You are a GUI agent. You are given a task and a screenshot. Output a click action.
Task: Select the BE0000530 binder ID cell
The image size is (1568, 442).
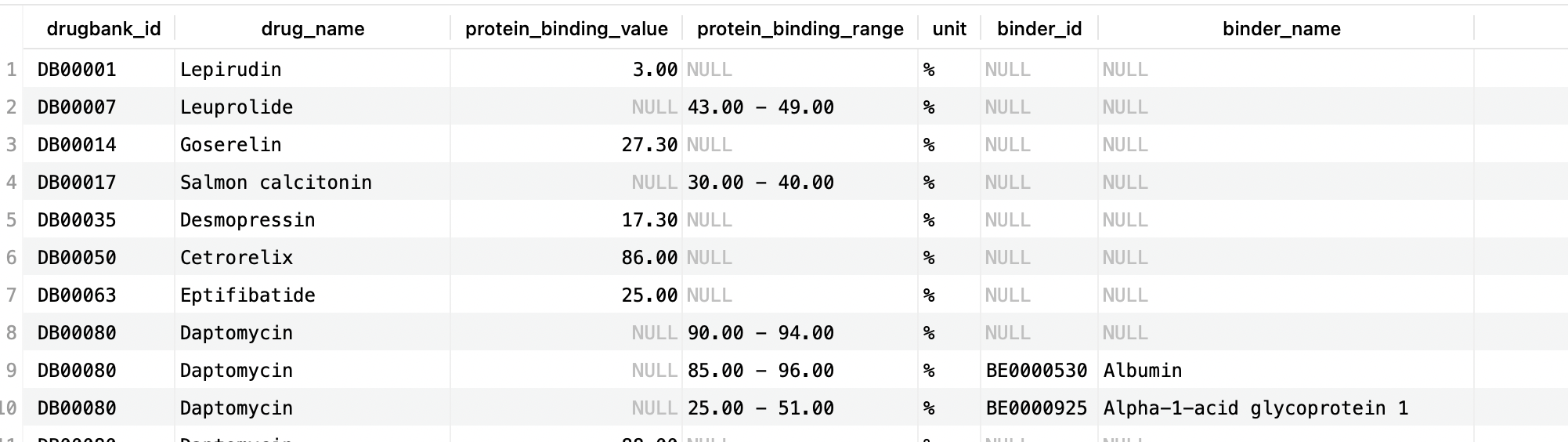click(1036, 371)
